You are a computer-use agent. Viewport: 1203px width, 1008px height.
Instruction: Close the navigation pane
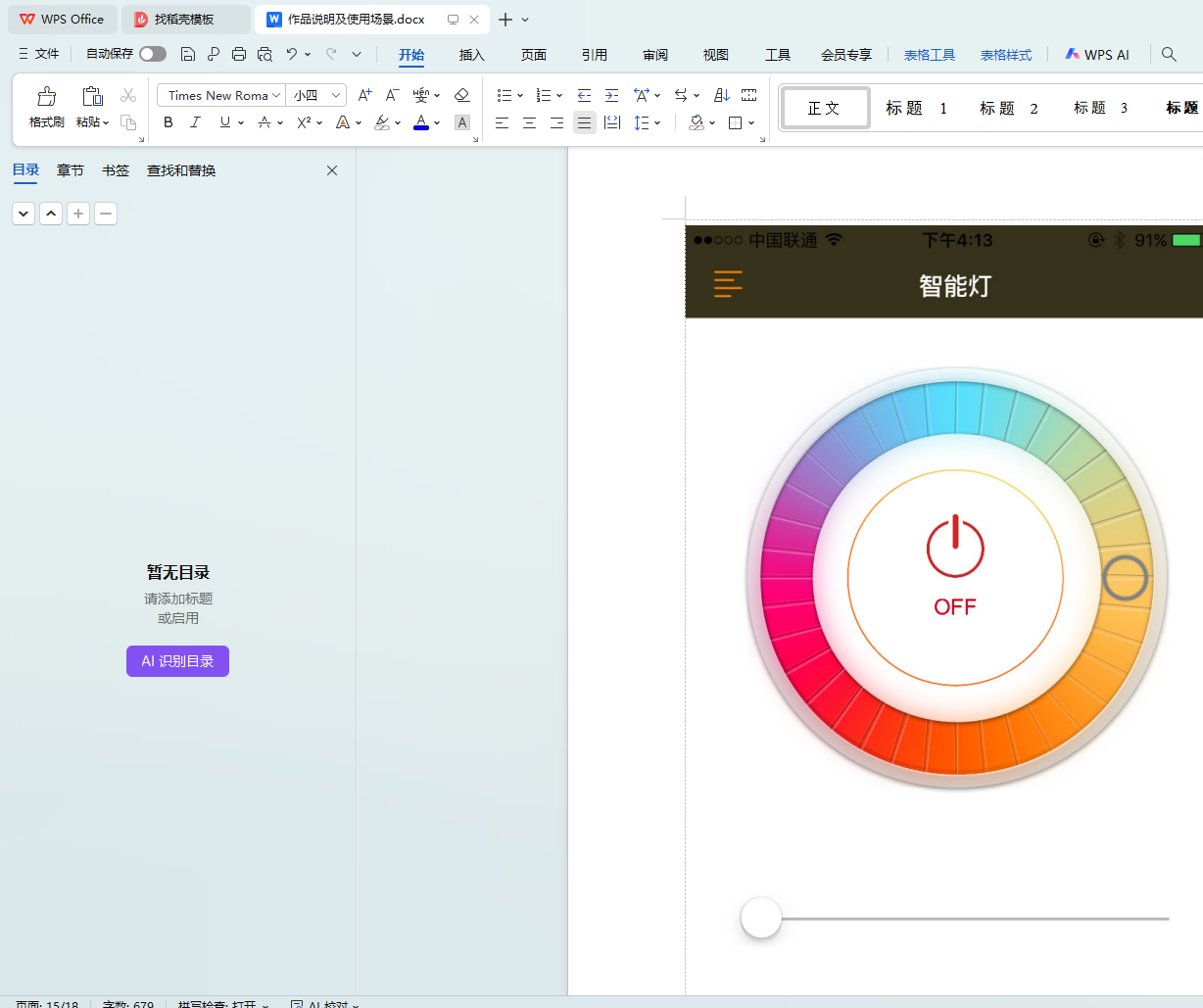[x=332, y=170]
